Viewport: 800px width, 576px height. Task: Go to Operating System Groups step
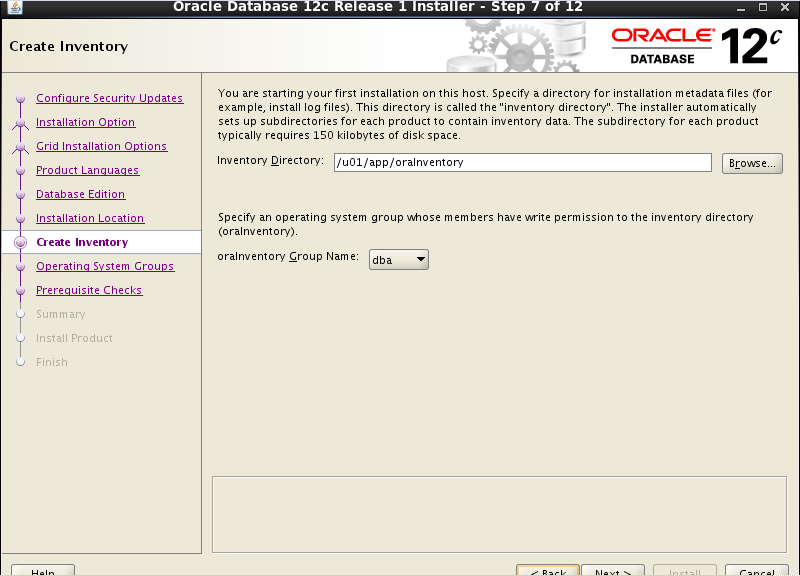(105, 266)
